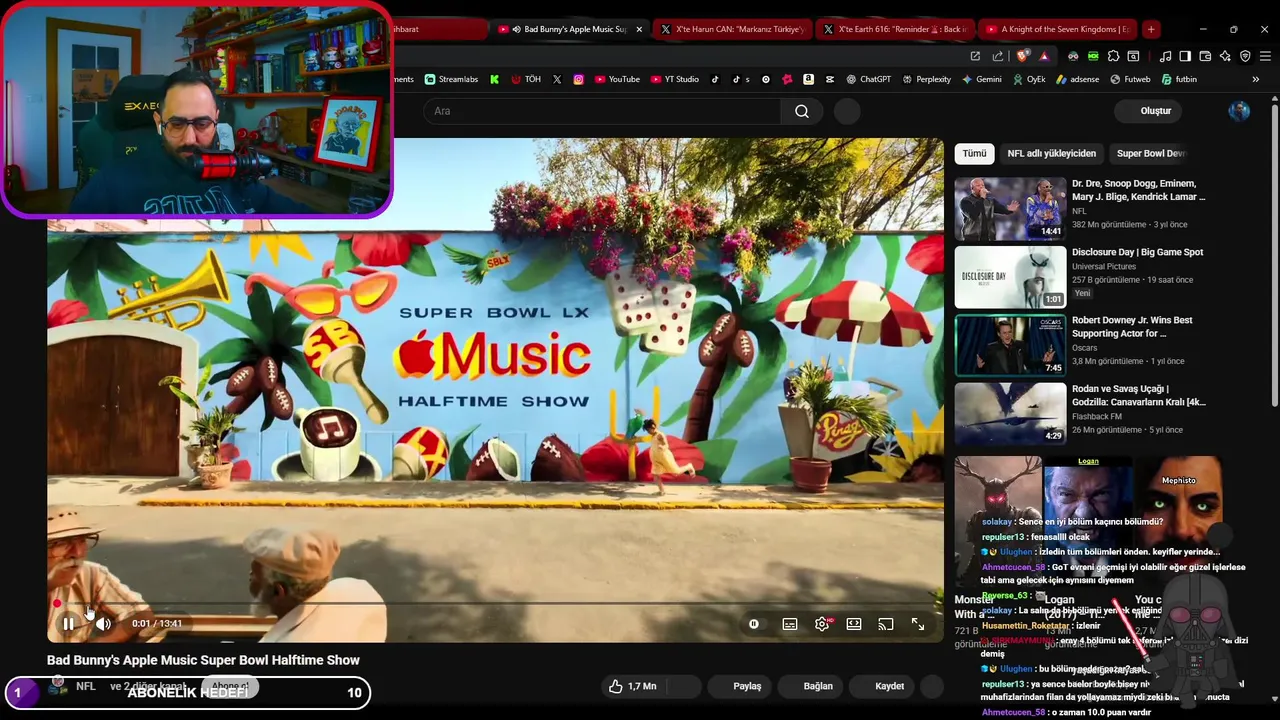The height and width of the screenshot is (720, 1280).
Task: Open the YT Studio bookmark
Action: pos(674,79)
